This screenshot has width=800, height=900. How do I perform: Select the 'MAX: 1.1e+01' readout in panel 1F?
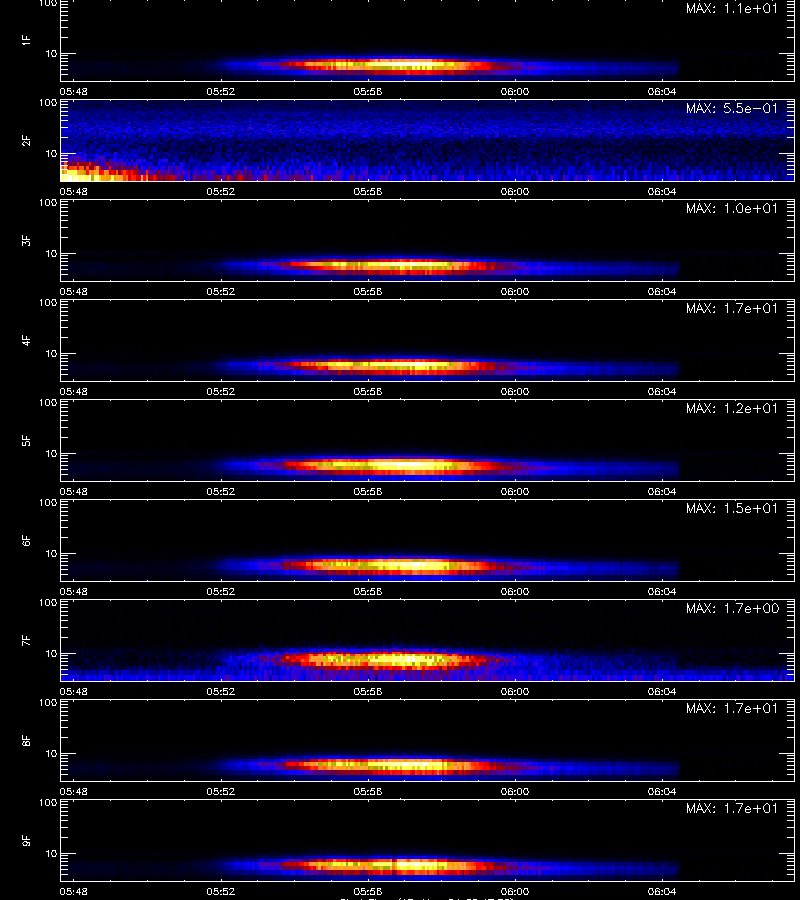click(732, 9)
